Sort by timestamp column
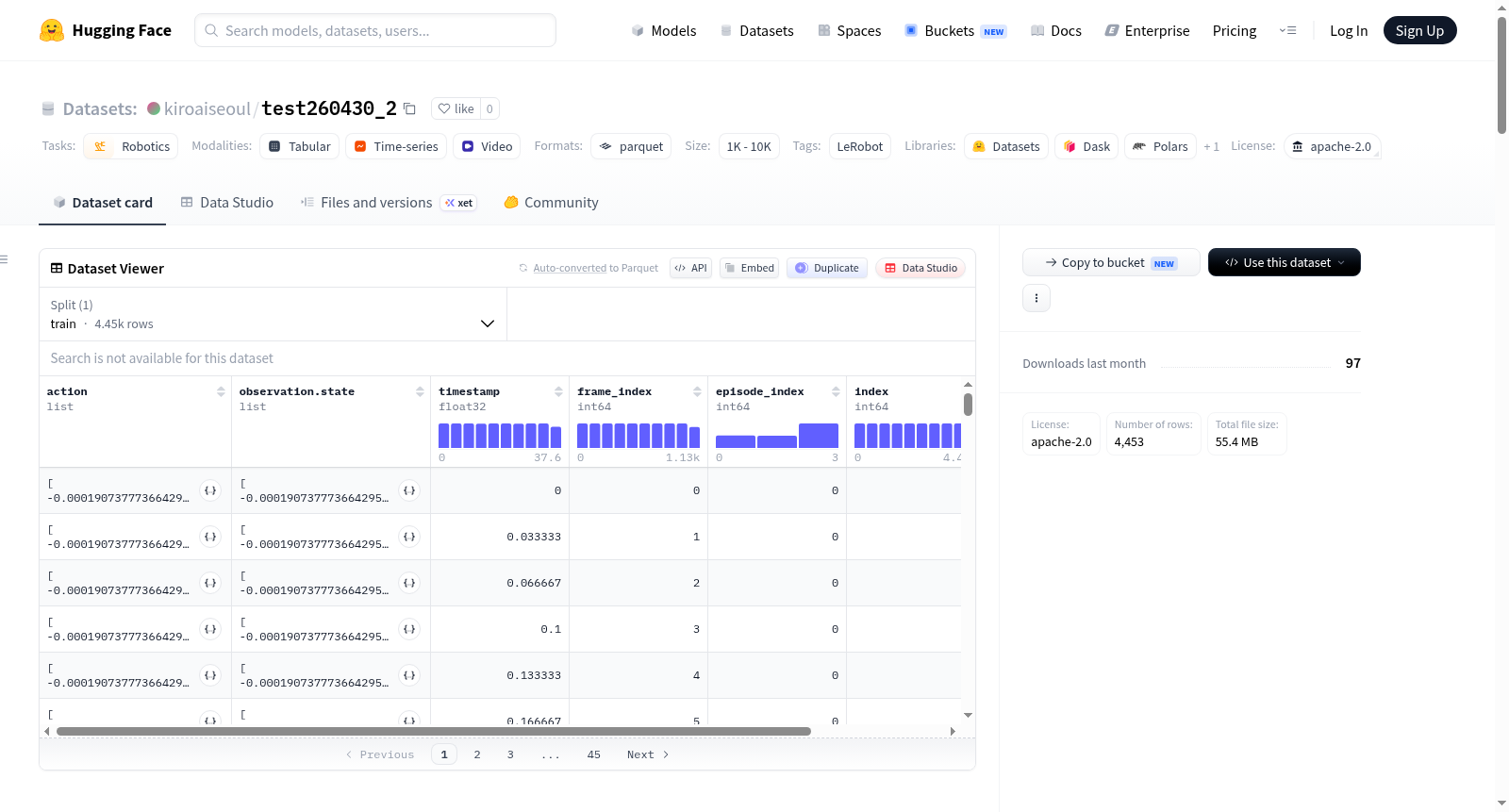The image size is (1509, 812). (x=558, y=391)
